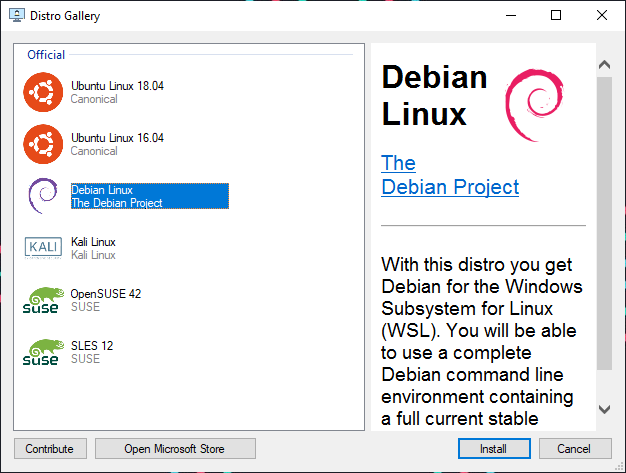Click the Contribute button
The width and height of the screenshot is (626, 473).
click(50, 449)
